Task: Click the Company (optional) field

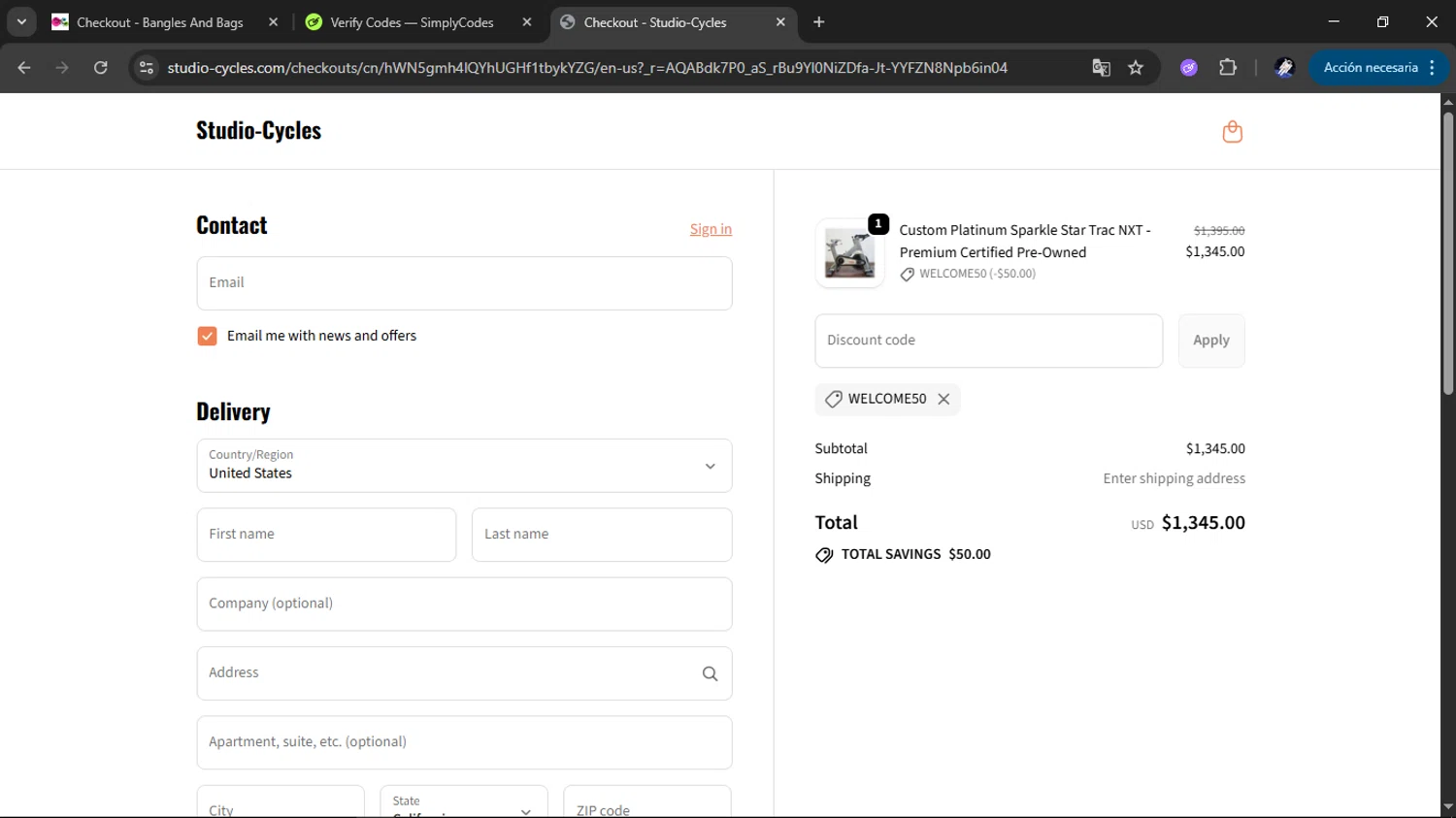Action: [x=464, y=605]
